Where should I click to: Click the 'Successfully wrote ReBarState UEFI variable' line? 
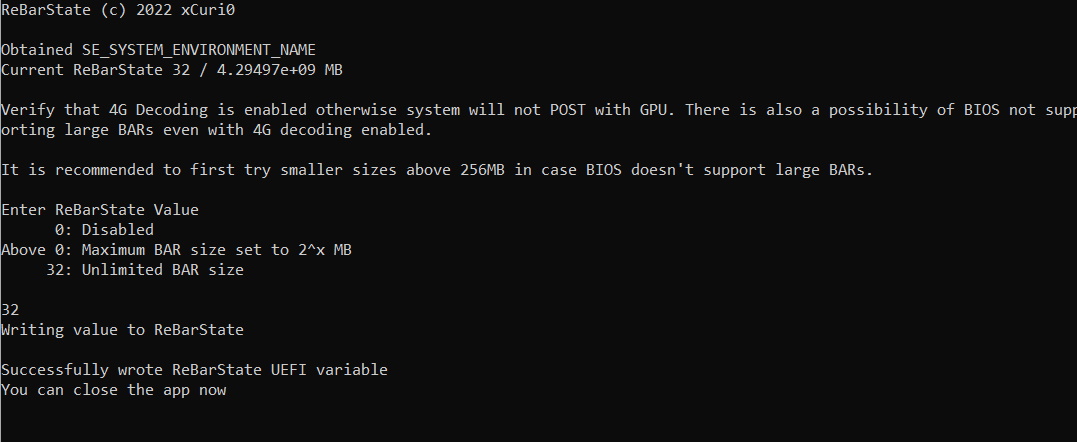tap(194, 370)
